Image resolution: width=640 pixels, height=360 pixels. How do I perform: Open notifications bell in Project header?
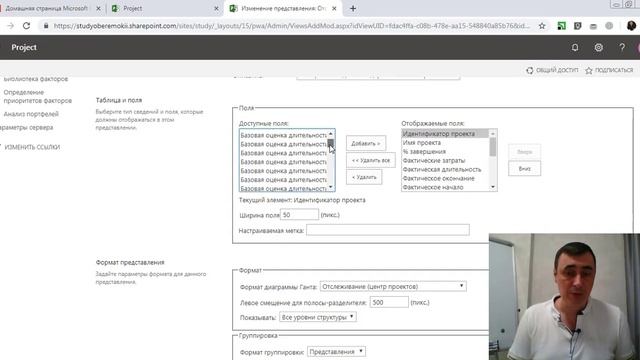(575, 47)
